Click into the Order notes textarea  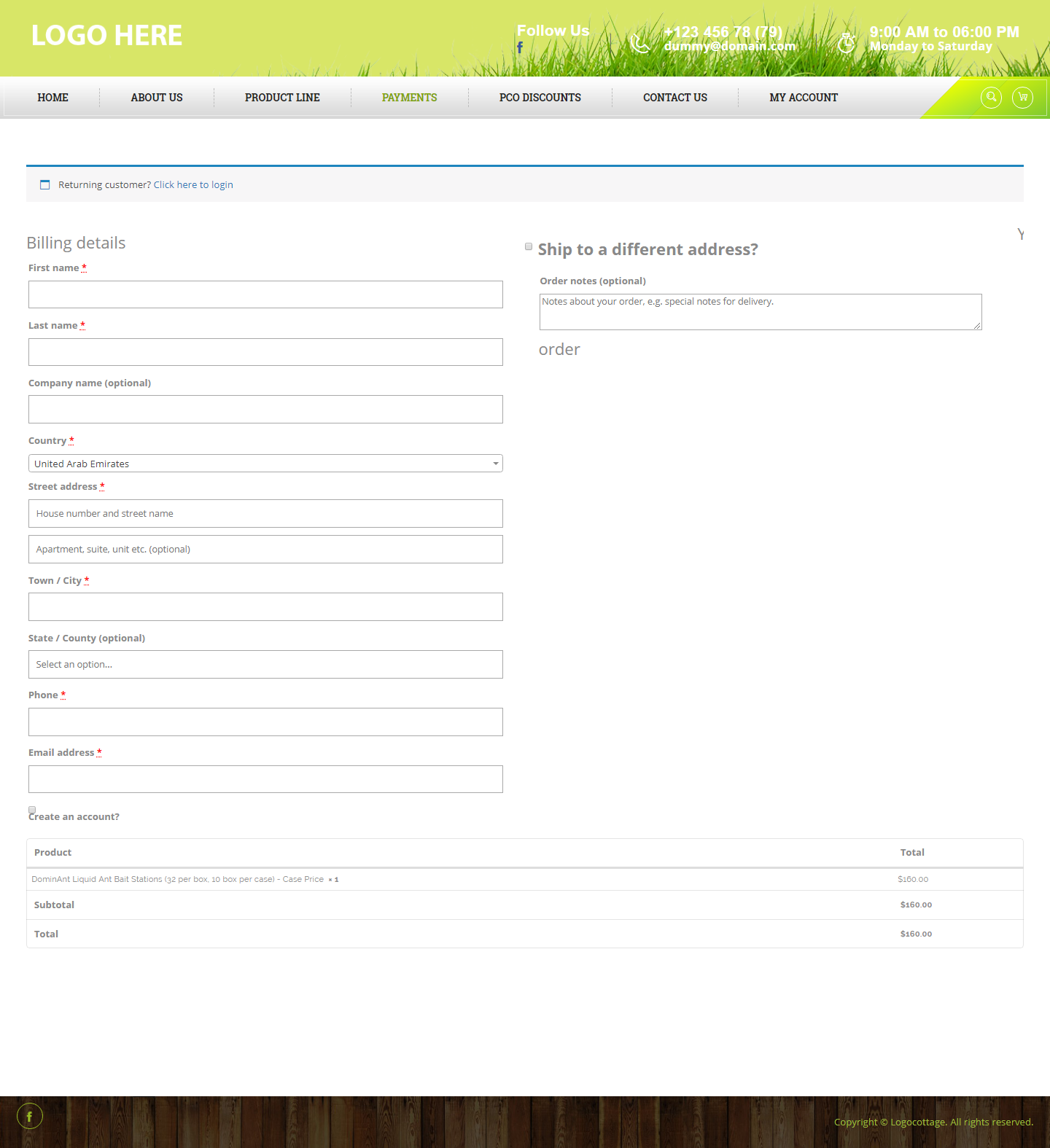coord(760,312)
